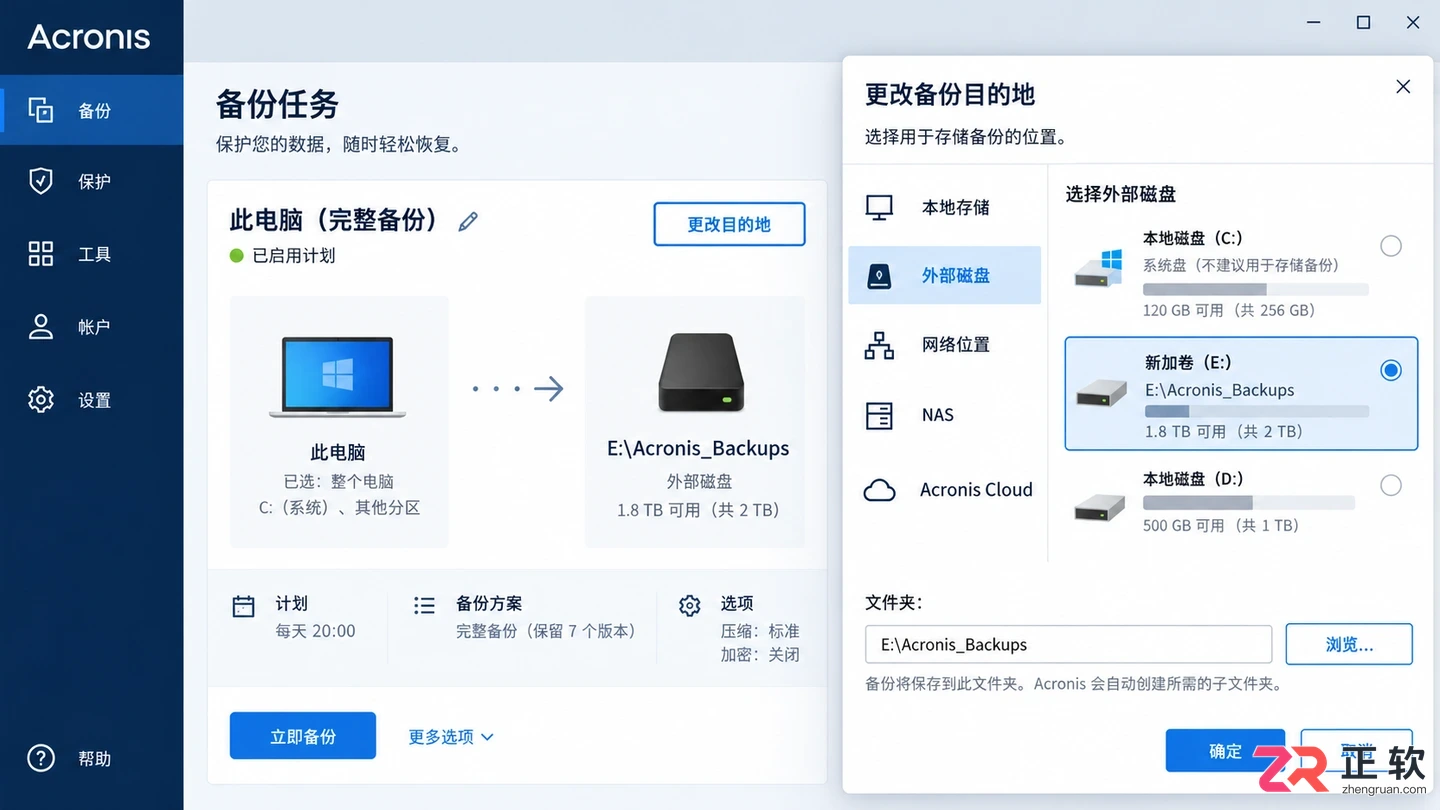Image resolution: width=1440 pixels, height=810 pixels.
Task: Switch to the 外部磁盘 tab
Action: [x=944, y=275]
